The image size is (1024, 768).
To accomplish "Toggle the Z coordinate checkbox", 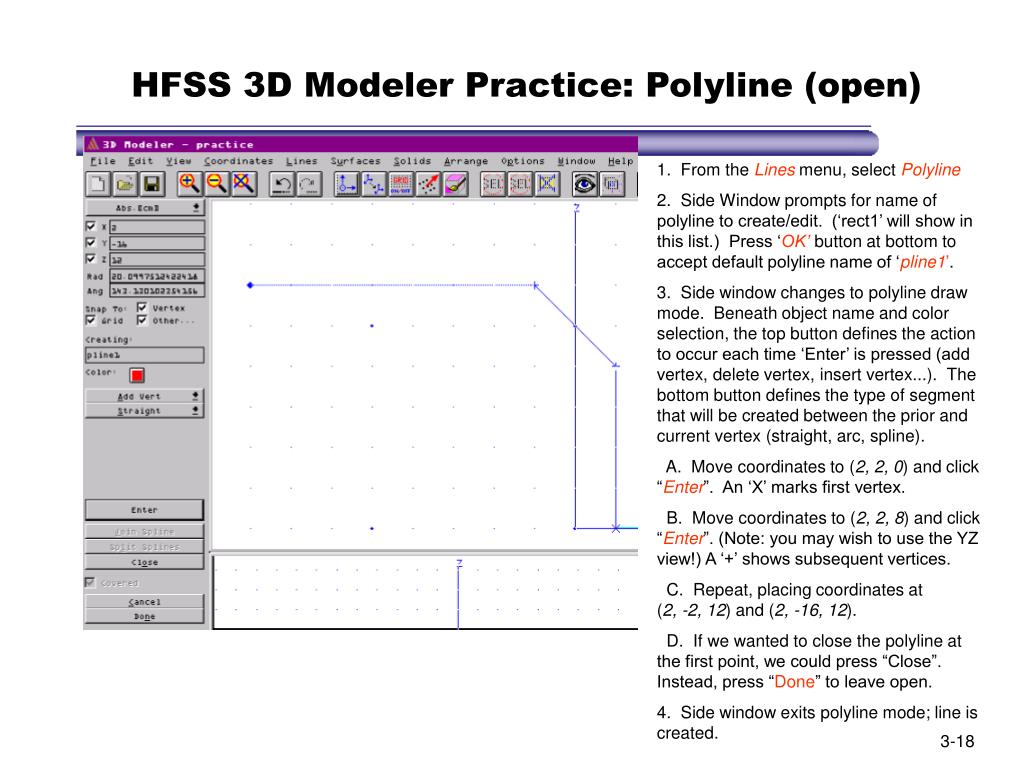I will pos(91,259).
